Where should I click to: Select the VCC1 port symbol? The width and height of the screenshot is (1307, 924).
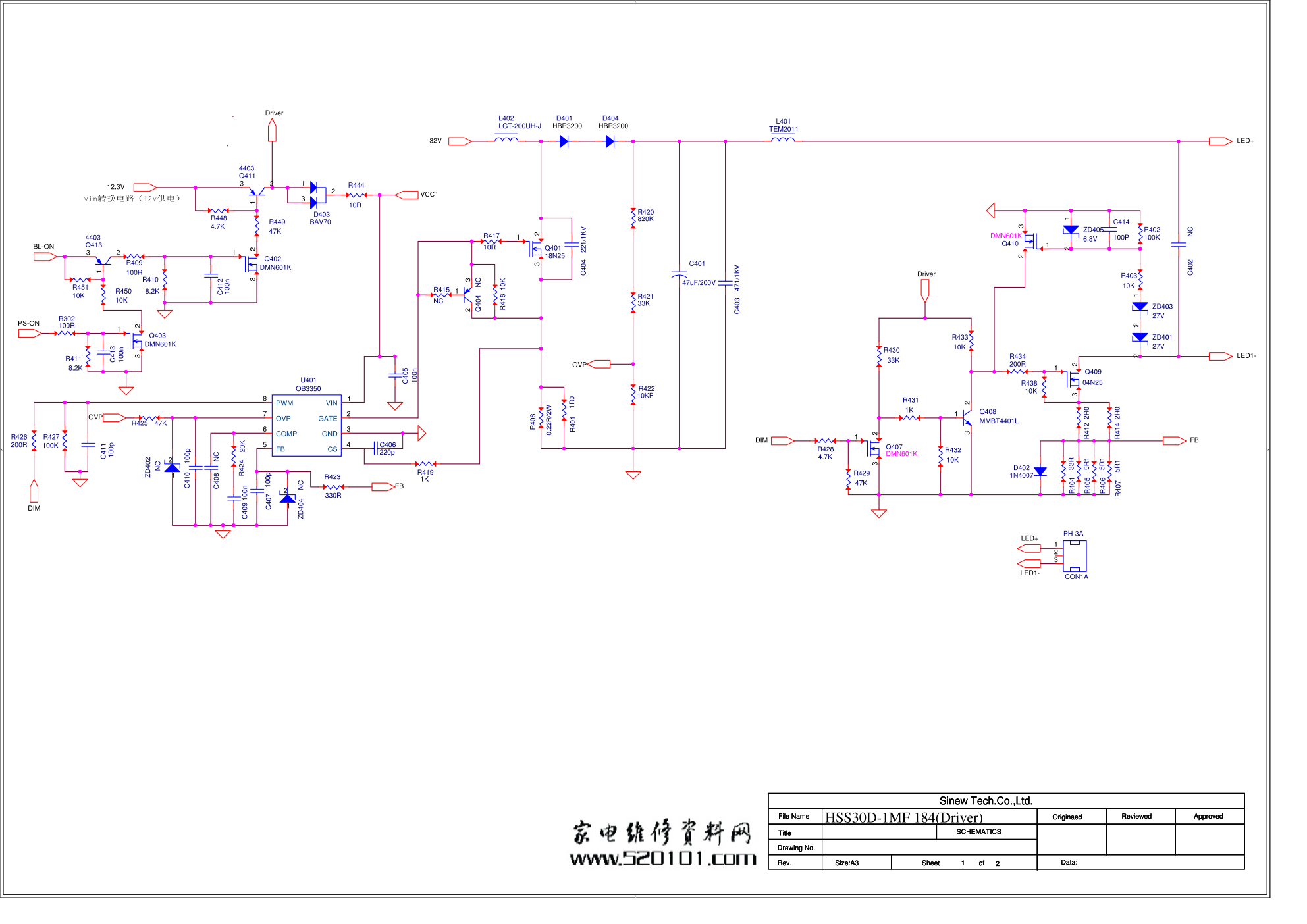[406, 195]
